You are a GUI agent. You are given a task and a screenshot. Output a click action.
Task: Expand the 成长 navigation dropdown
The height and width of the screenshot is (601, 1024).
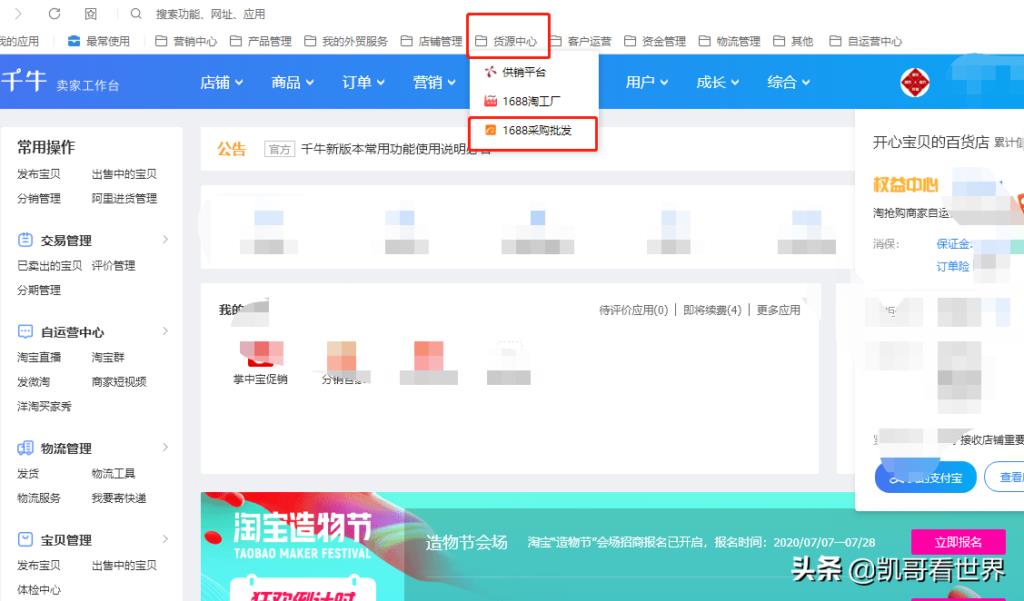(717, 82)
